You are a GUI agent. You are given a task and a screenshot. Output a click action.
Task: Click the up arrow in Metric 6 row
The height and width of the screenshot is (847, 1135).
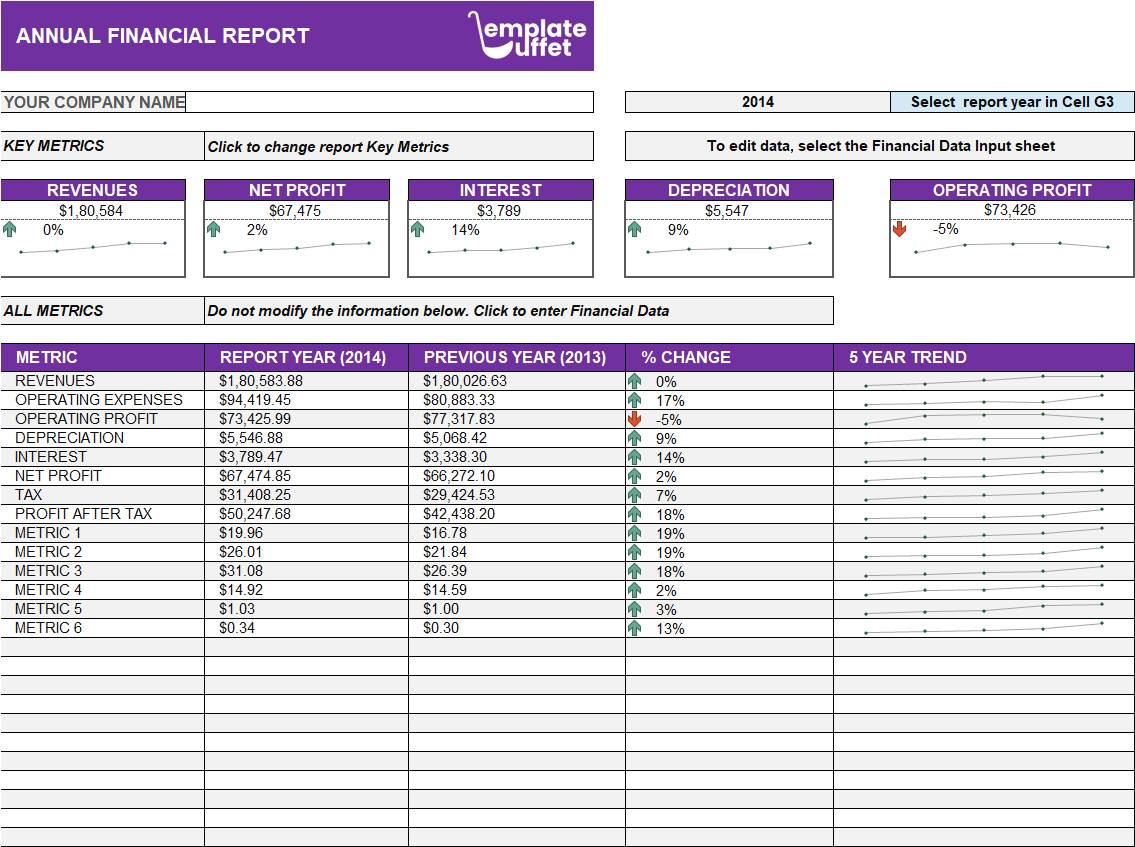(x=635, y=628)
